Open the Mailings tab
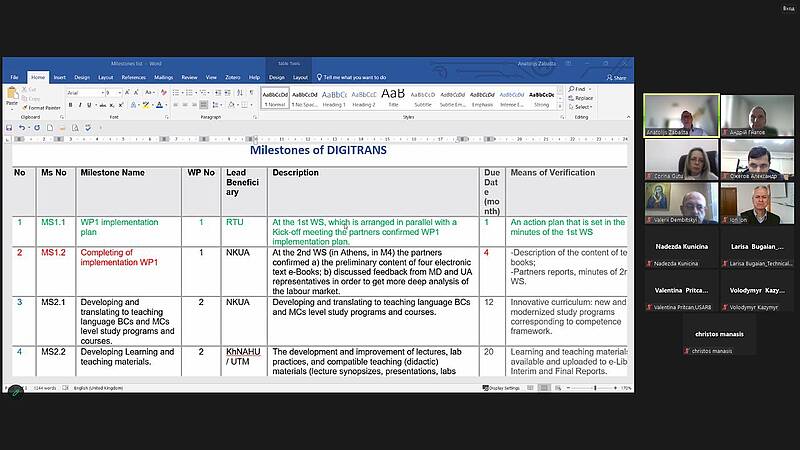This screenshot has width=800, height=450. 164,78
